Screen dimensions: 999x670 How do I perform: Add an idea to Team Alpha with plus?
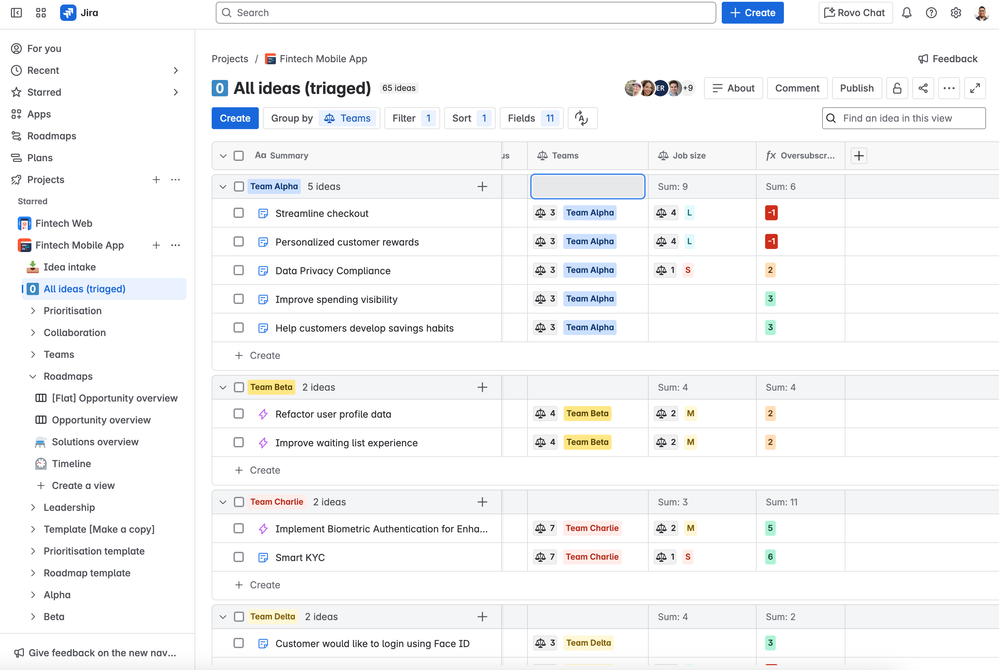pyautogui.click(x=482, y=187)
